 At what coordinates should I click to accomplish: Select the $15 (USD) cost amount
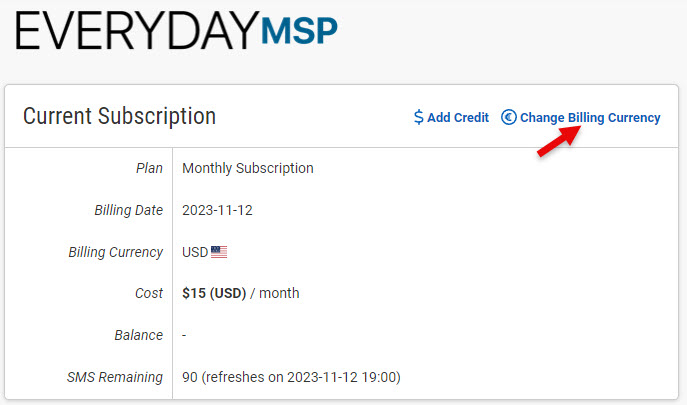pyautogui.click(x=216, y=293)
